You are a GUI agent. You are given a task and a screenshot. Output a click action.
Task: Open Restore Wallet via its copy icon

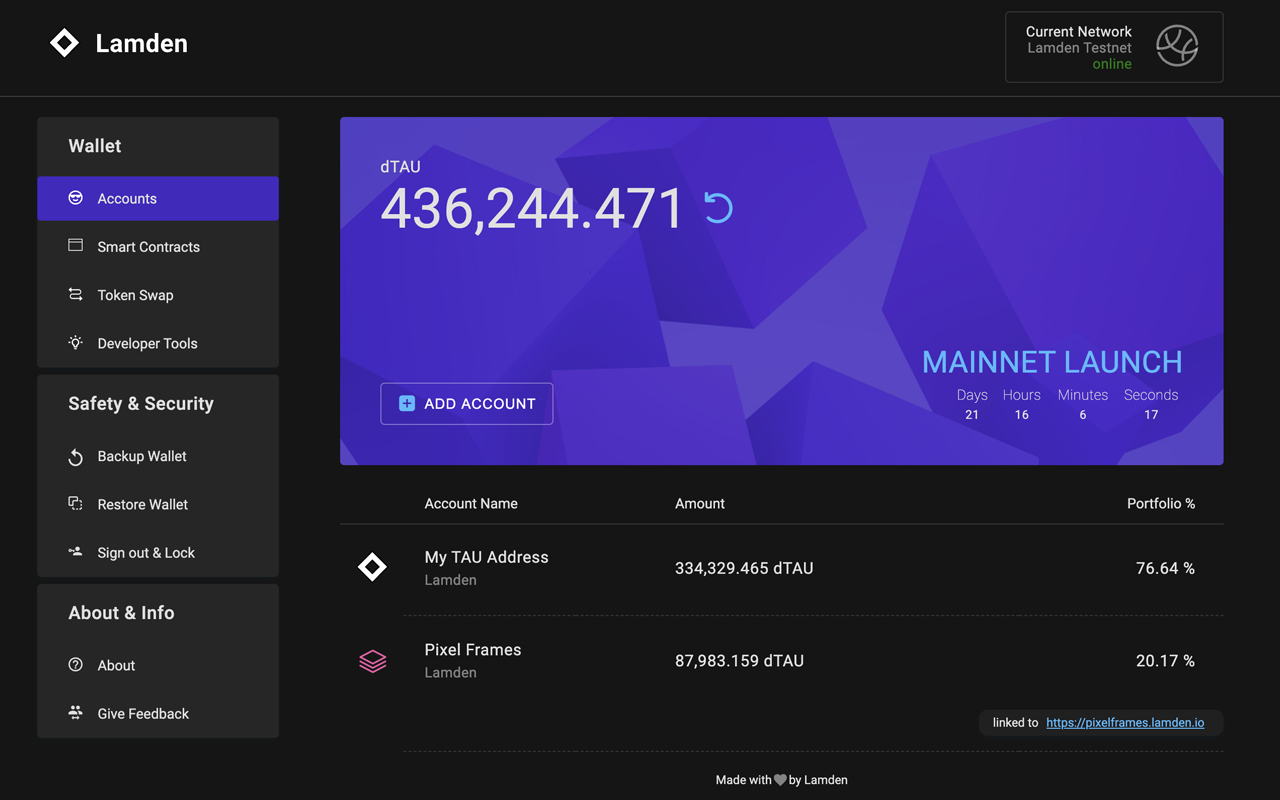coord(75,504)
